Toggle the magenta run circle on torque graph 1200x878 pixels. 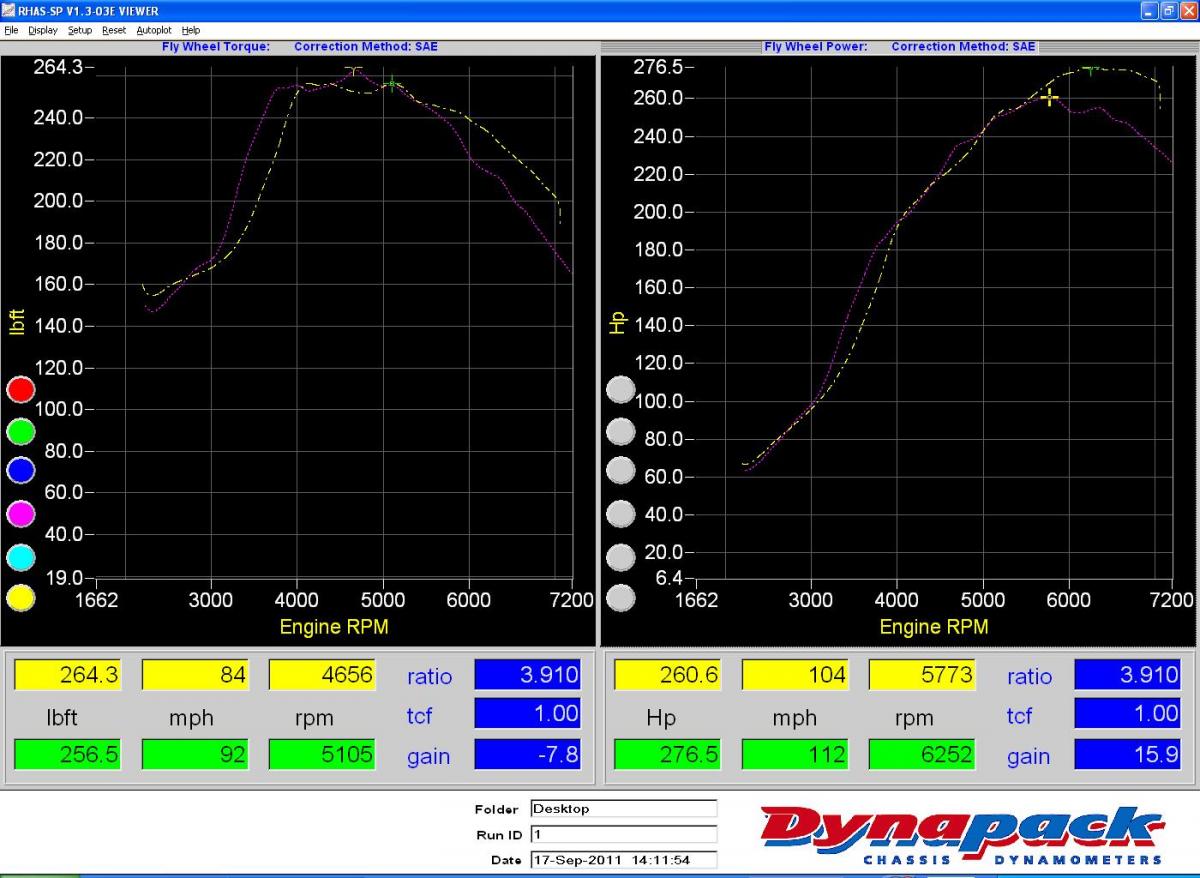pyautogui.click(x=21, y=513)
